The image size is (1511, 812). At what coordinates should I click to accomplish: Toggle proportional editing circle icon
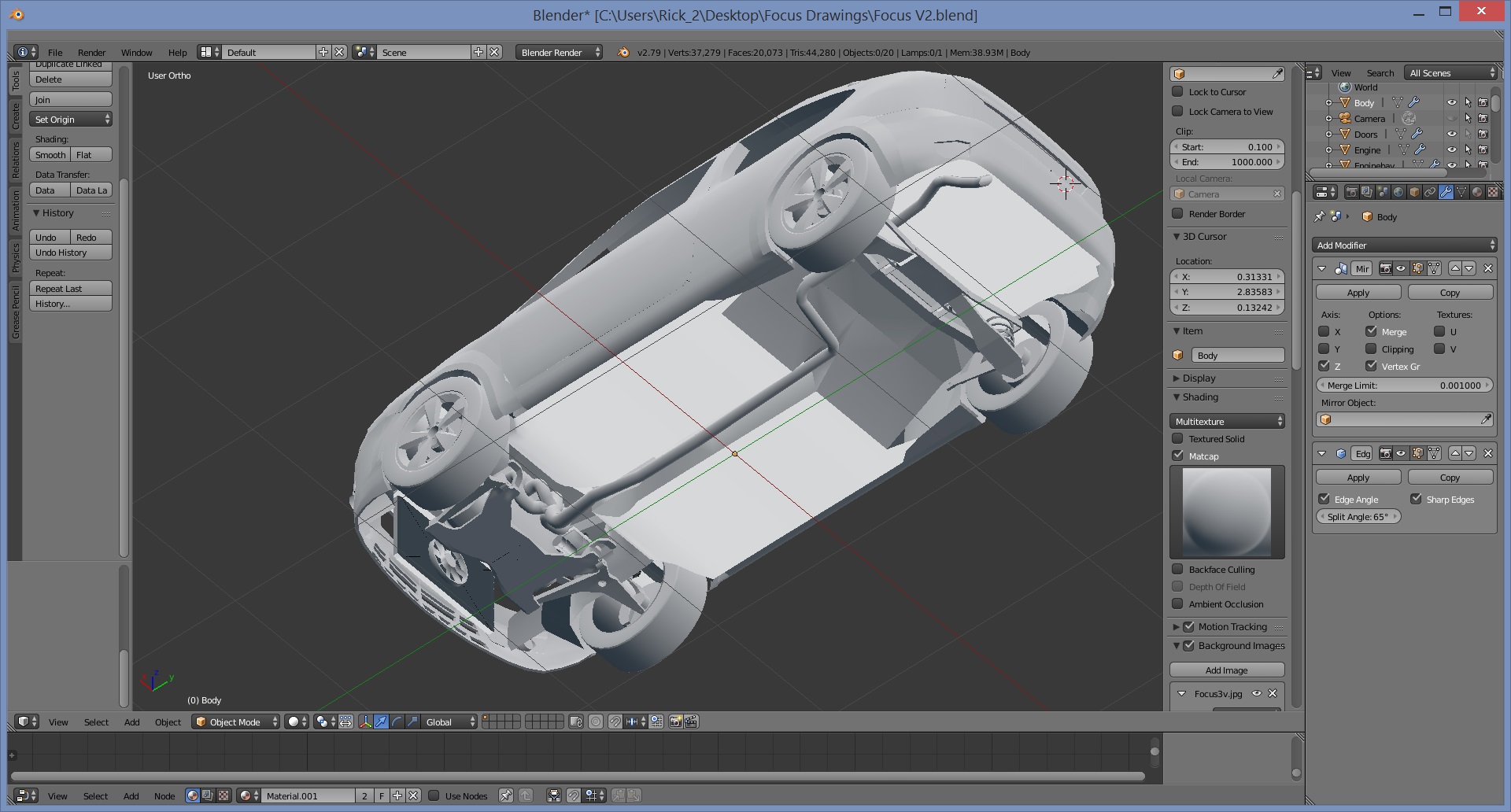(596, 722)
